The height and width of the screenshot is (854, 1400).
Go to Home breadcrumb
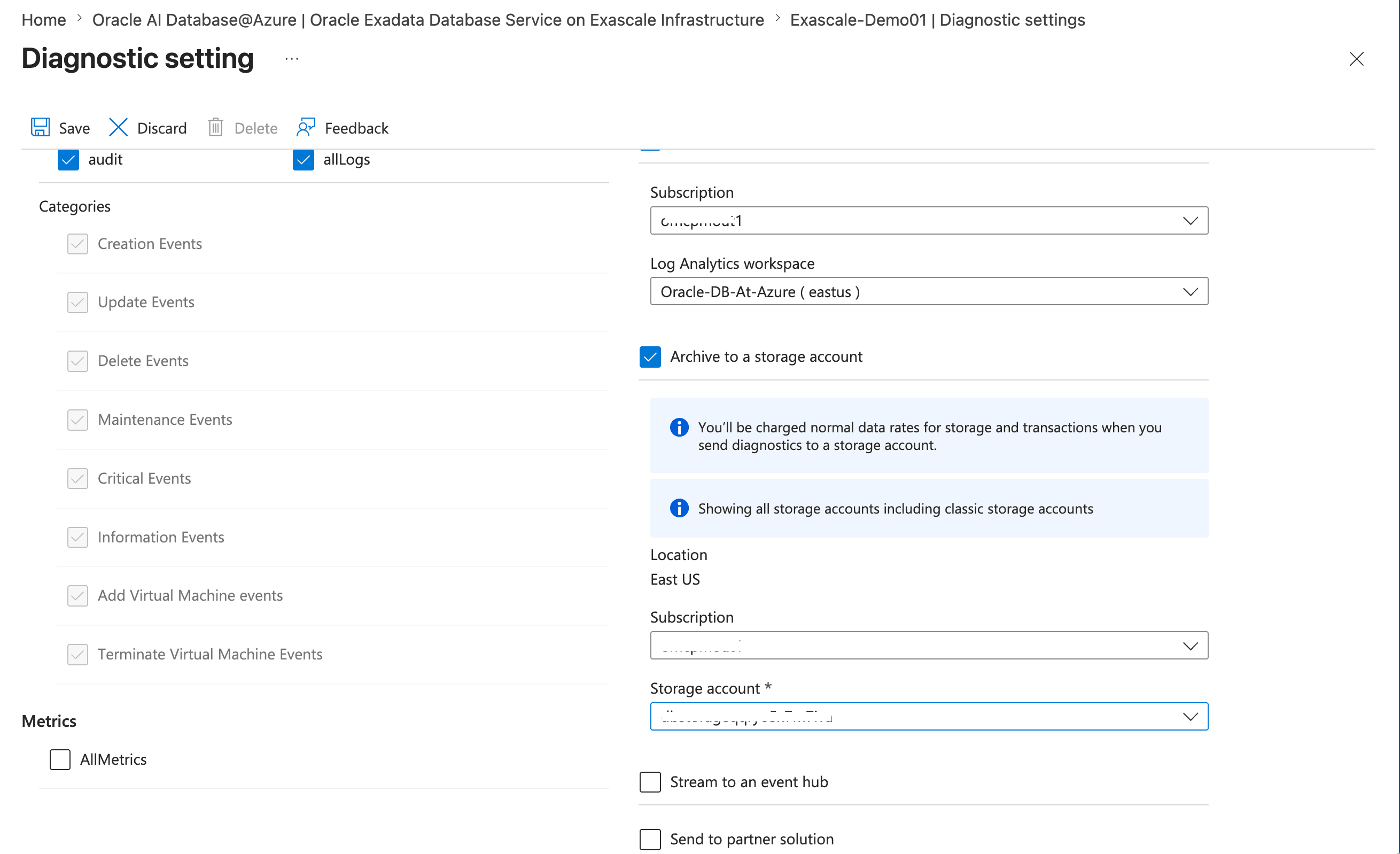(44, 20)
